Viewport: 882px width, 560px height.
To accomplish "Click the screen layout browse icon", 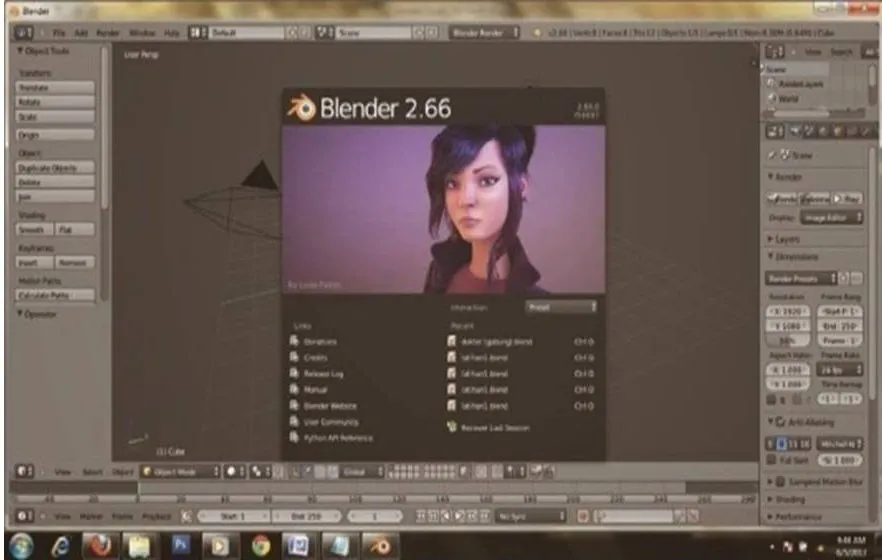I will point(197,33).
